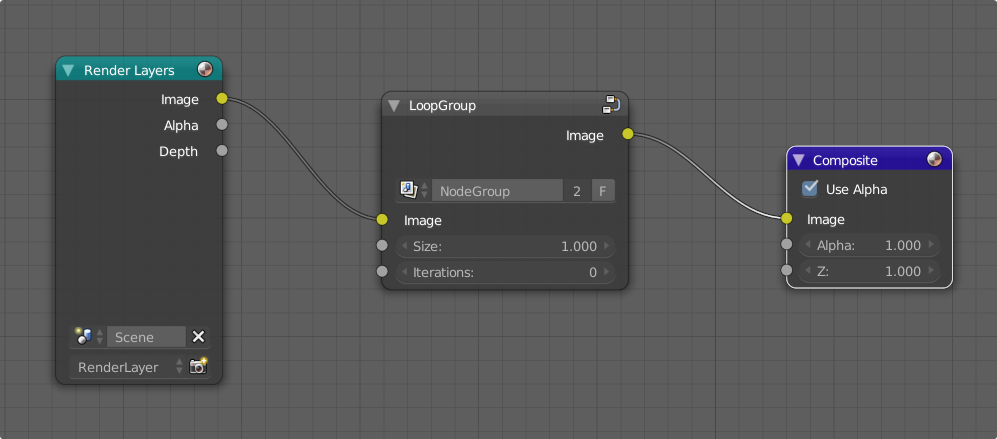Image resolution: width=997 pixels, height=439 pixels.
Task: Select the Composite node title
Action: (845, 160)
